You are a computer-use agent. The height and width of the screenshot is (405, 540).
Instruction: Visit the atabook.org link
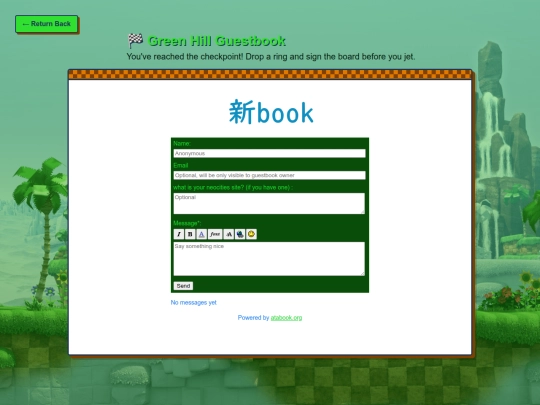(x=286, y=318)
